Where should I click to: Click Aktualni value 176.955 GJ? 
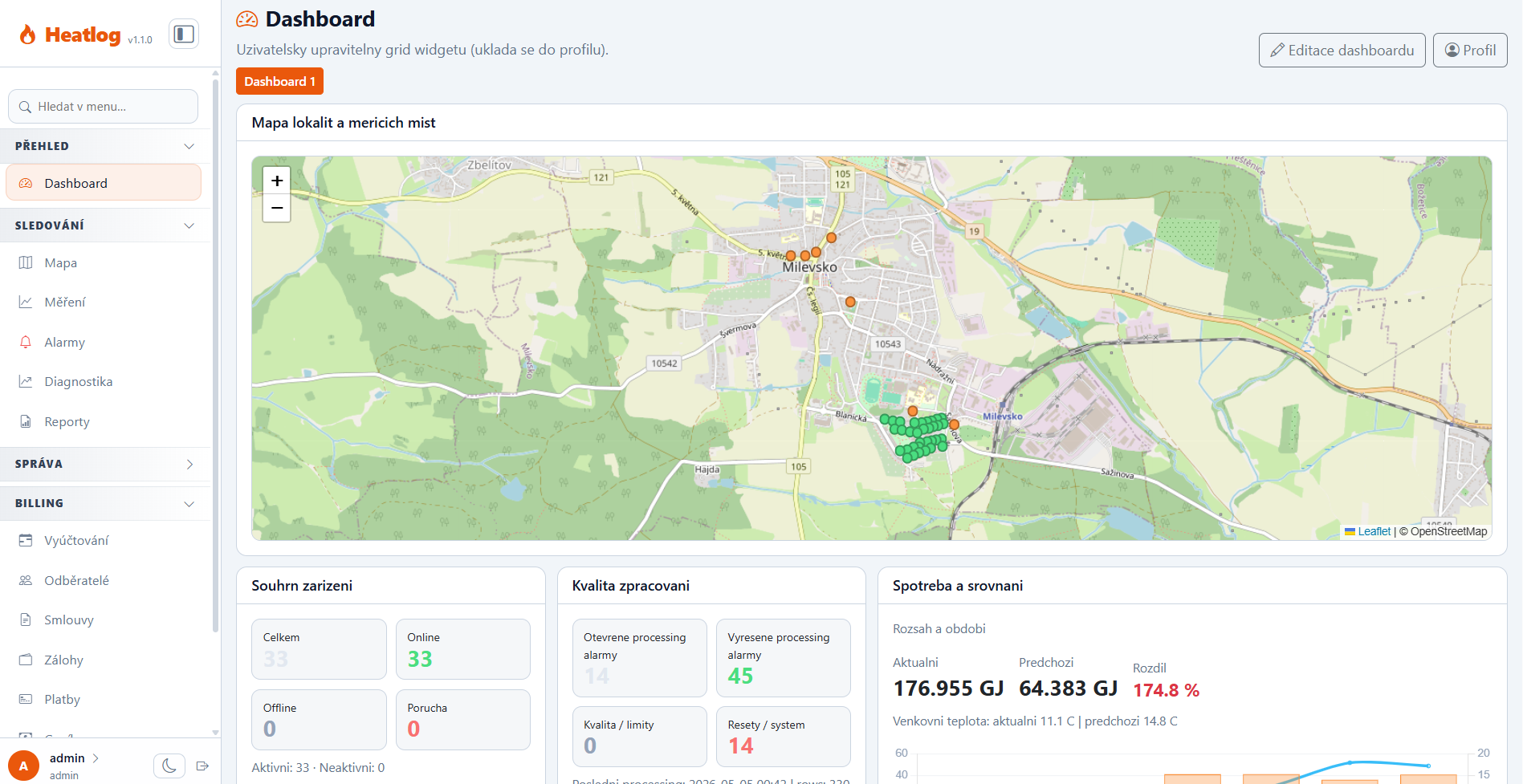click(948, 689)
